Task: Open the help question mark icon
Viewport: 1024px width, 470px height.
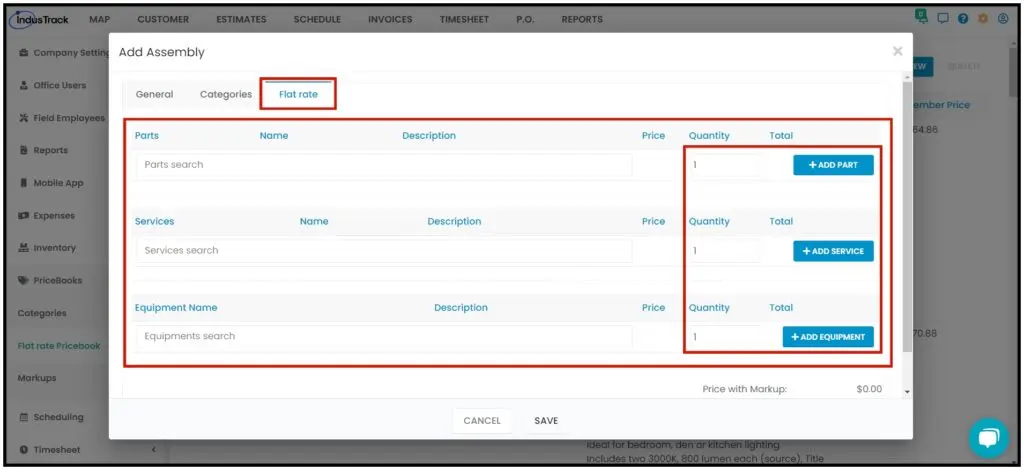Action: tap(963, 19)
